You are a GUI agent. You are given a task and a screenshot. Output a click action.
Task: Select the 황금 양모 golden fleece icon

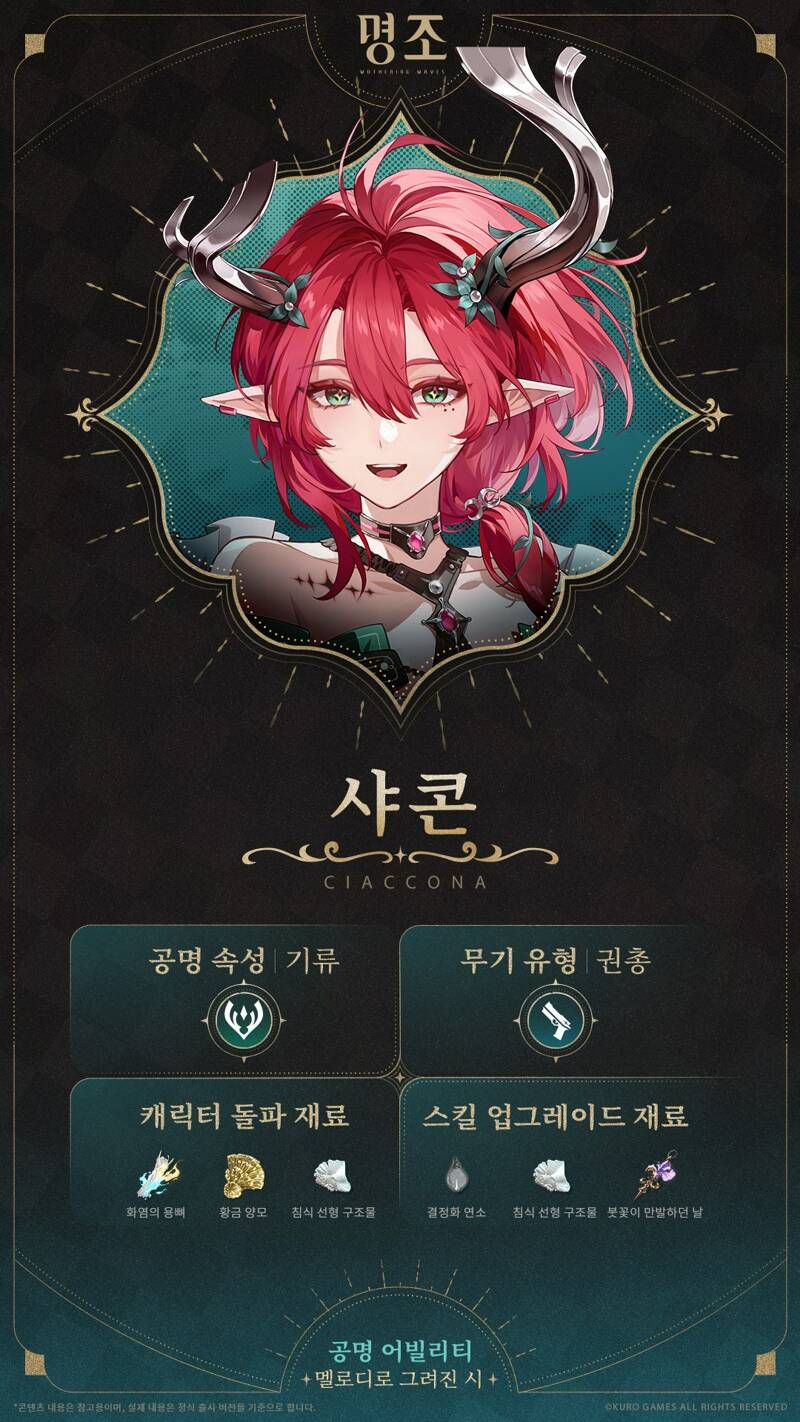point(243,1177)
